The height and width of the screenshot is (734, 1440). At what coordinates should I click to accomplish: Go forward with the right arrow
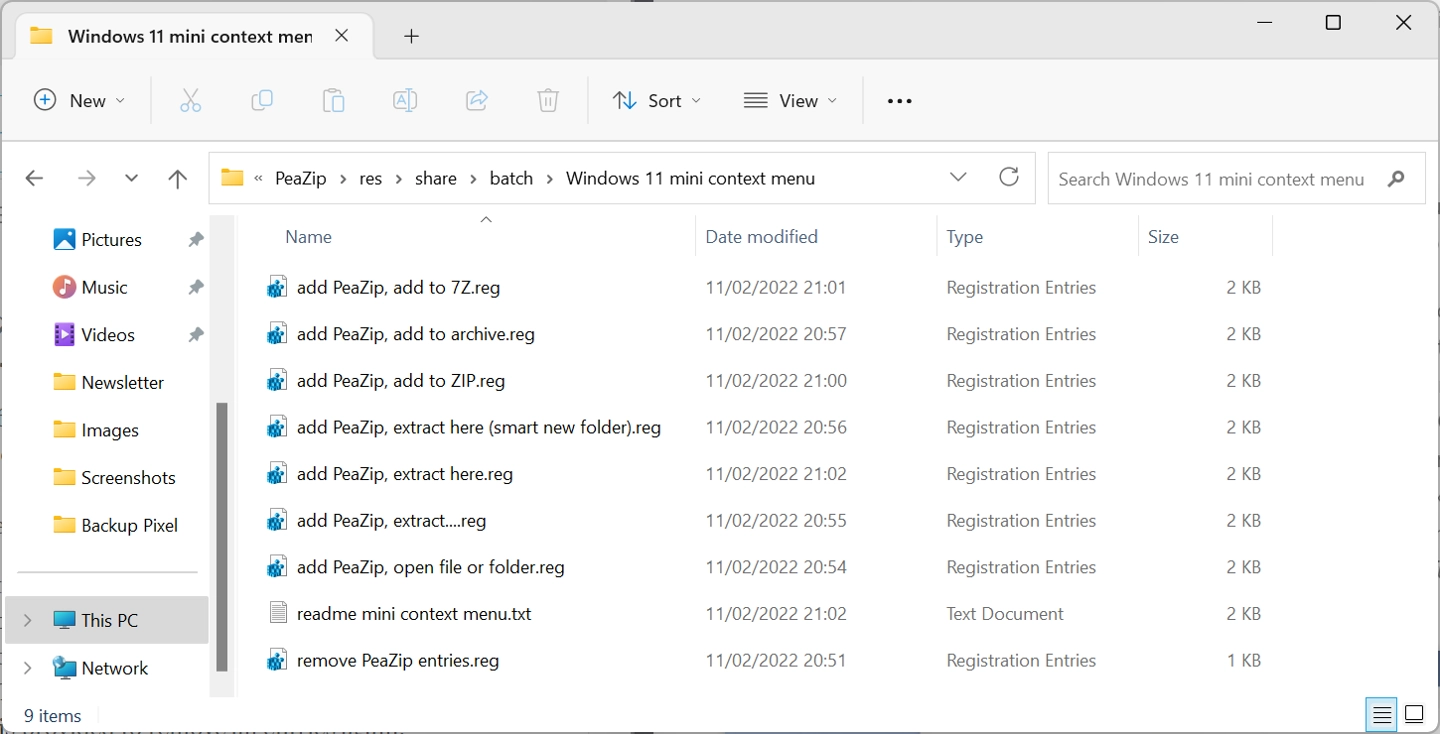click(x=87, y=179)
